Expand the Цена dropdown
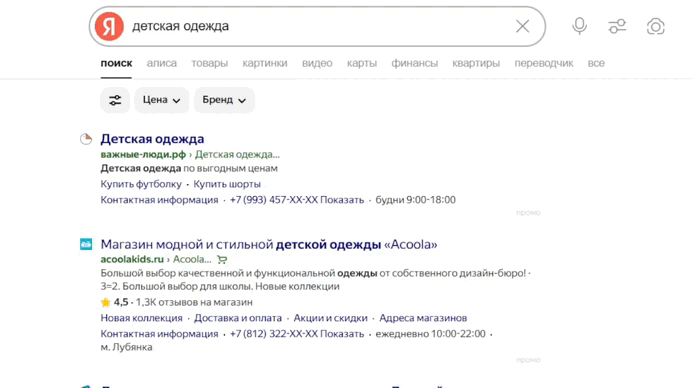This screenshot has width=692, height=388. click(162, 100)
